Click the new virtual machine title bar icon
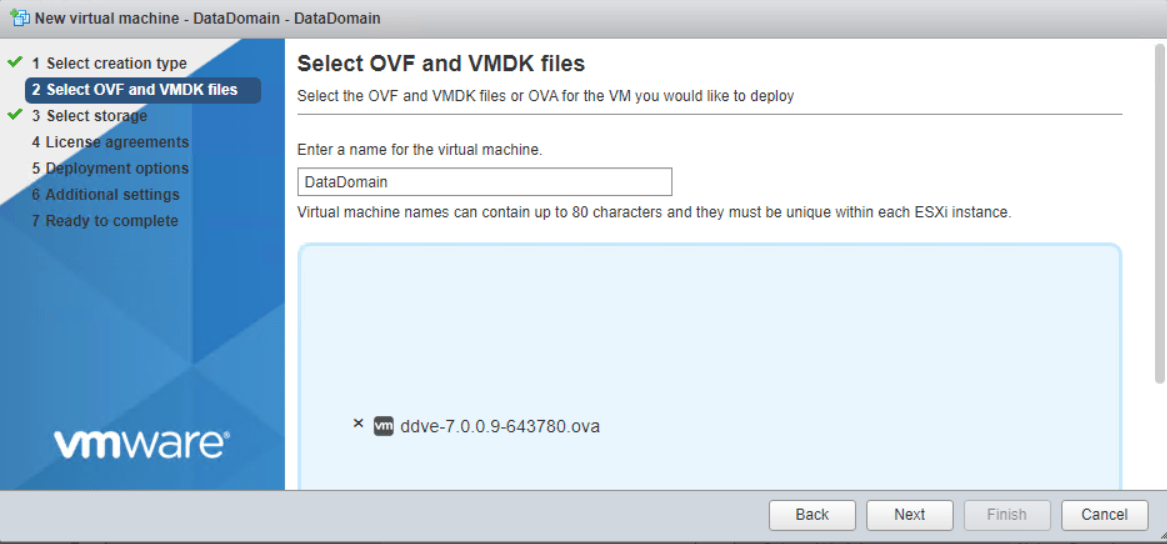The width and height of the screenshot is (1167, 544). click(20, 18)
